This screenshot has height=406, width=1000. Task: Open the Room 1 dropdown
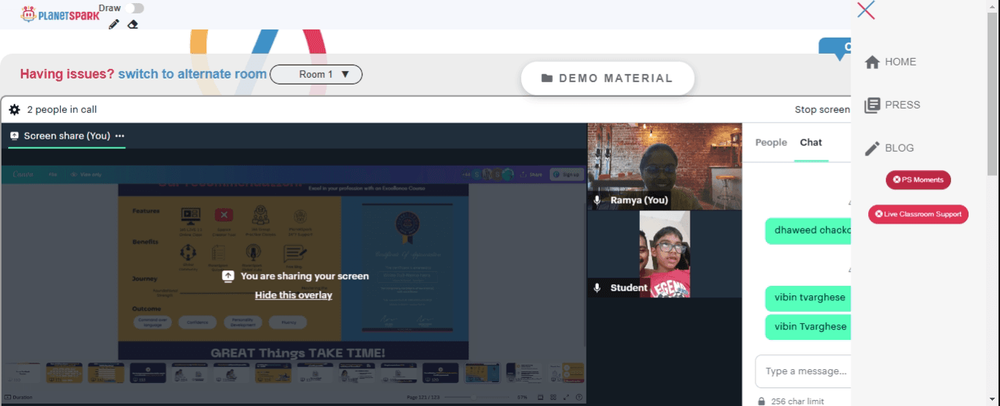316,75
